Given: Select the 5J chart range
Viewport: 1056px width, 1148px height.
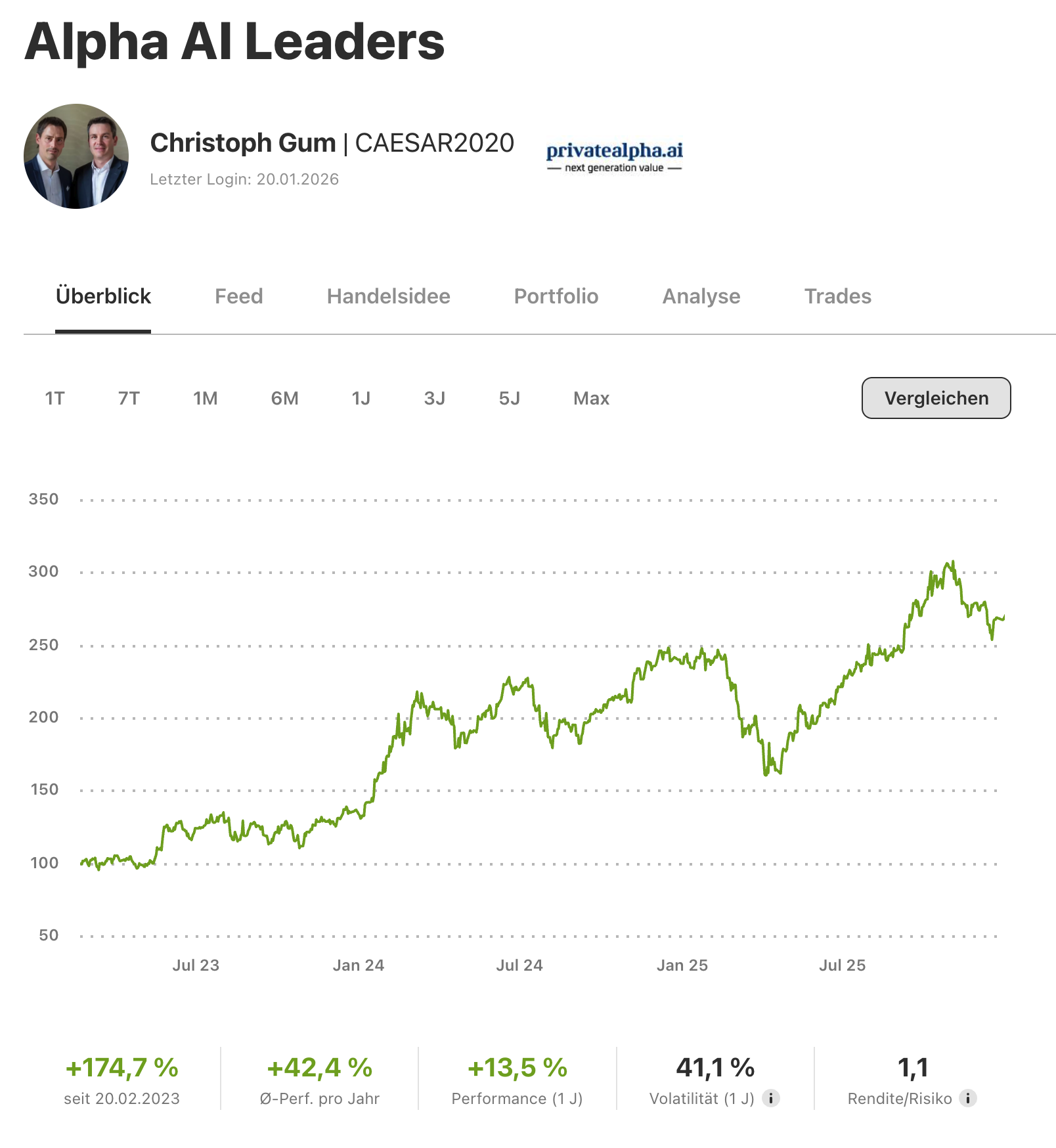Looking at the screenshot, I should 509,399.
